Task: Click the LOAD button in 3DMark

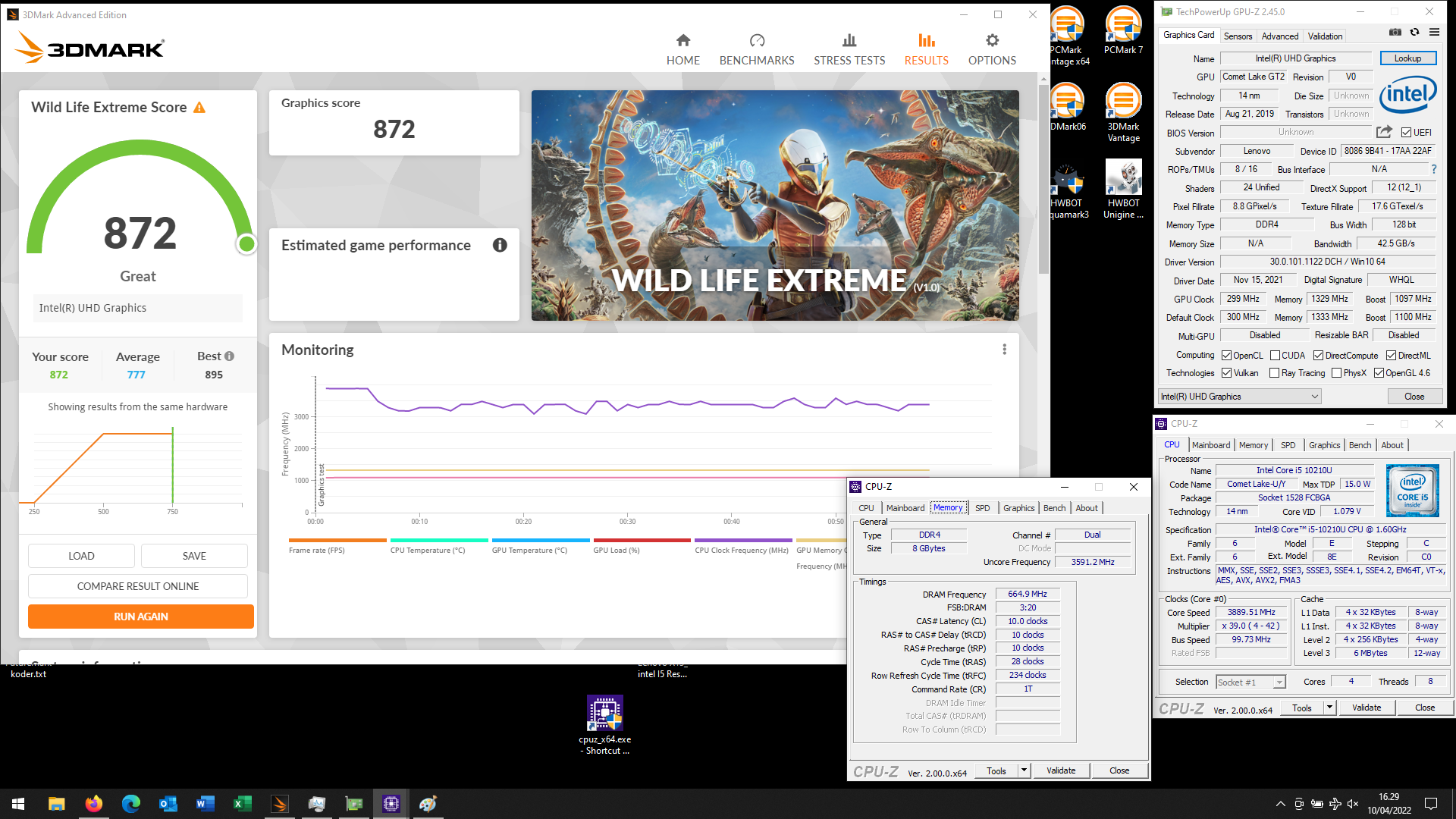Action: 81,556
